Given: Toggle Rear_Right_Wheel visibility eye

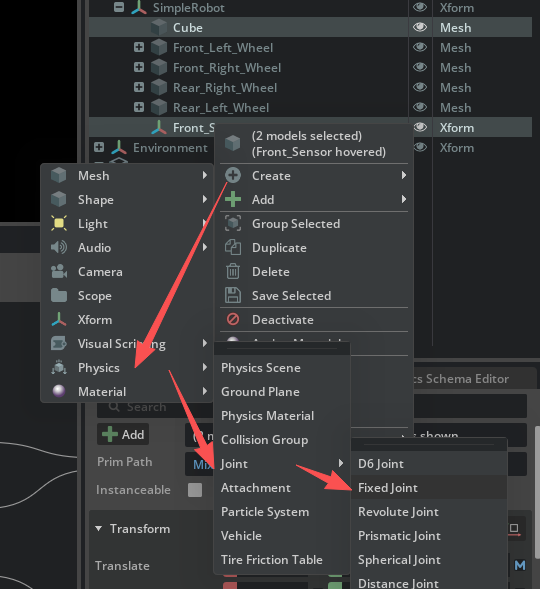Looking at the screenshot, I should point(420,87).
